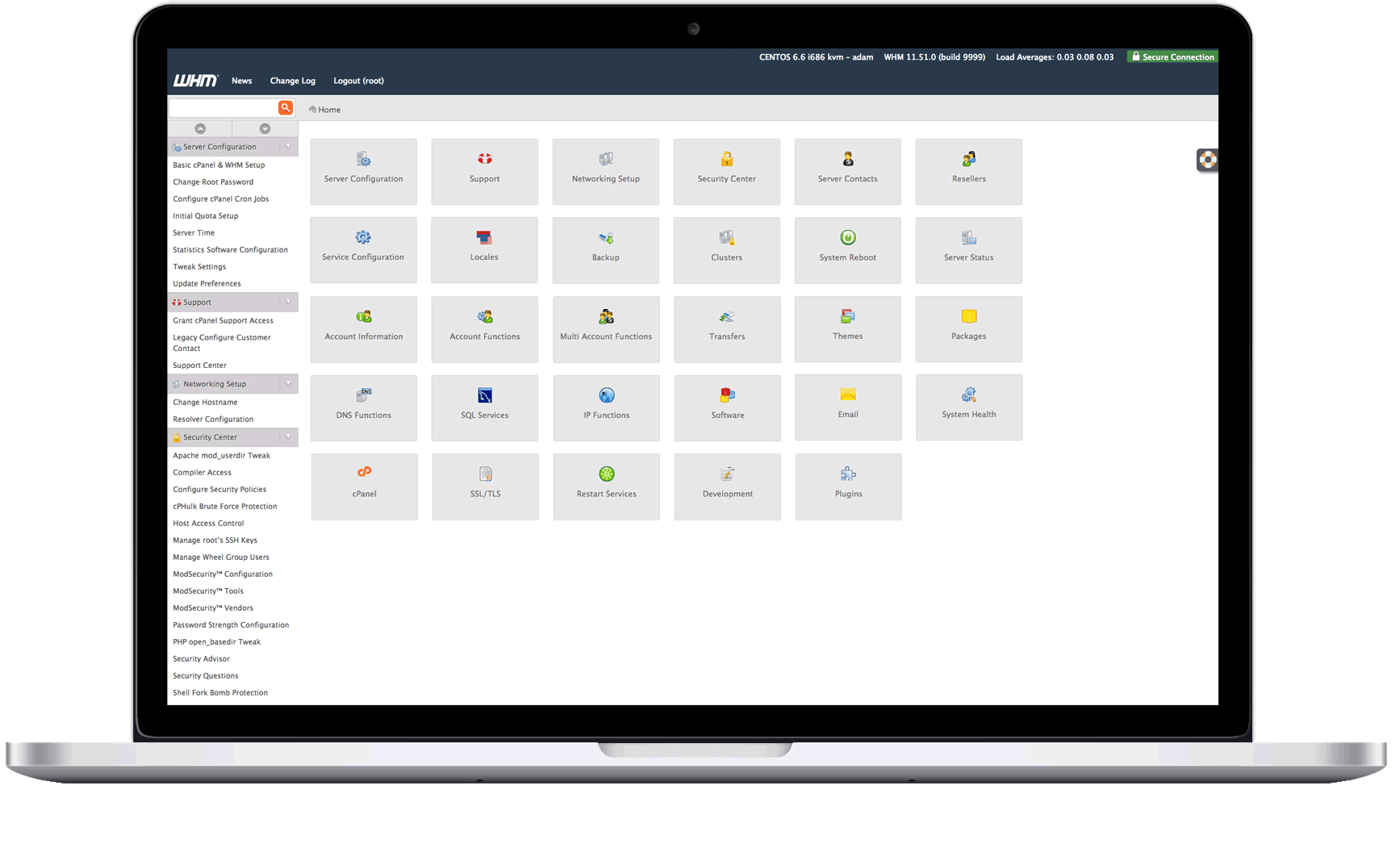Open ModSecurity Tools link
The image size is (1400, 848).
click(x=208, y=591)
